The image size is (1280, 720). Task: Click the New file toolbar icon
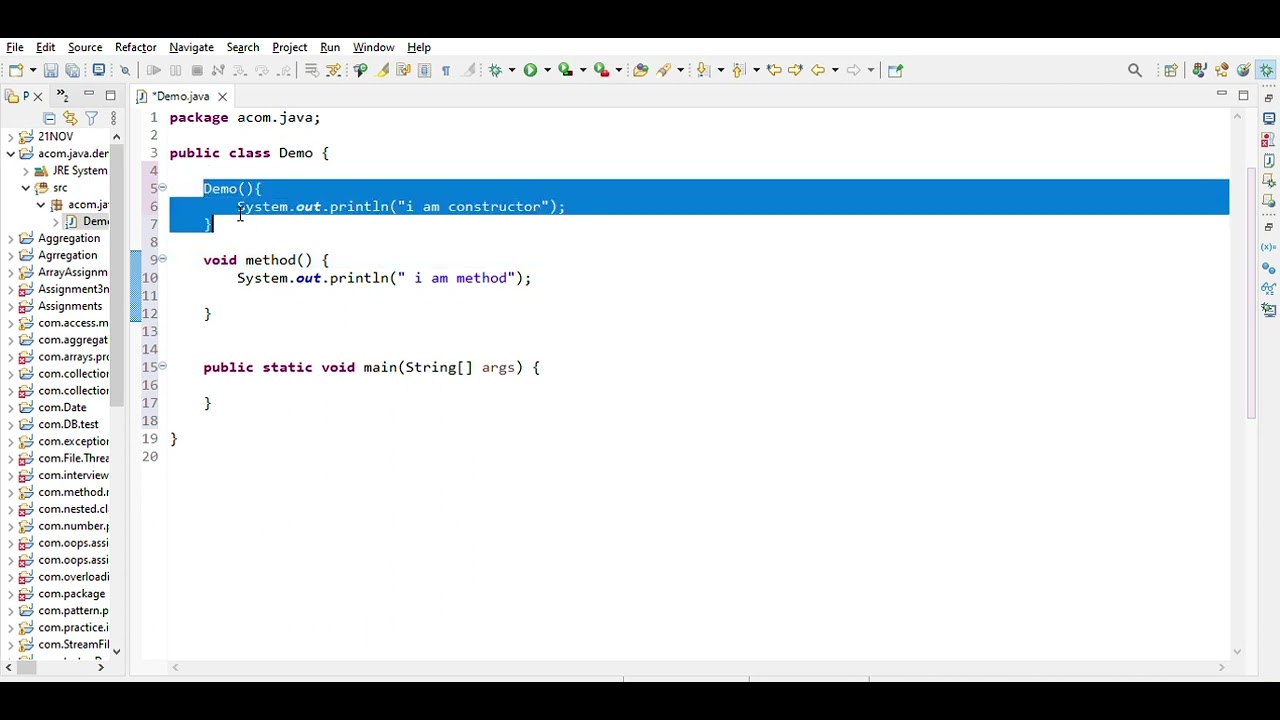(x=16, y=70)
